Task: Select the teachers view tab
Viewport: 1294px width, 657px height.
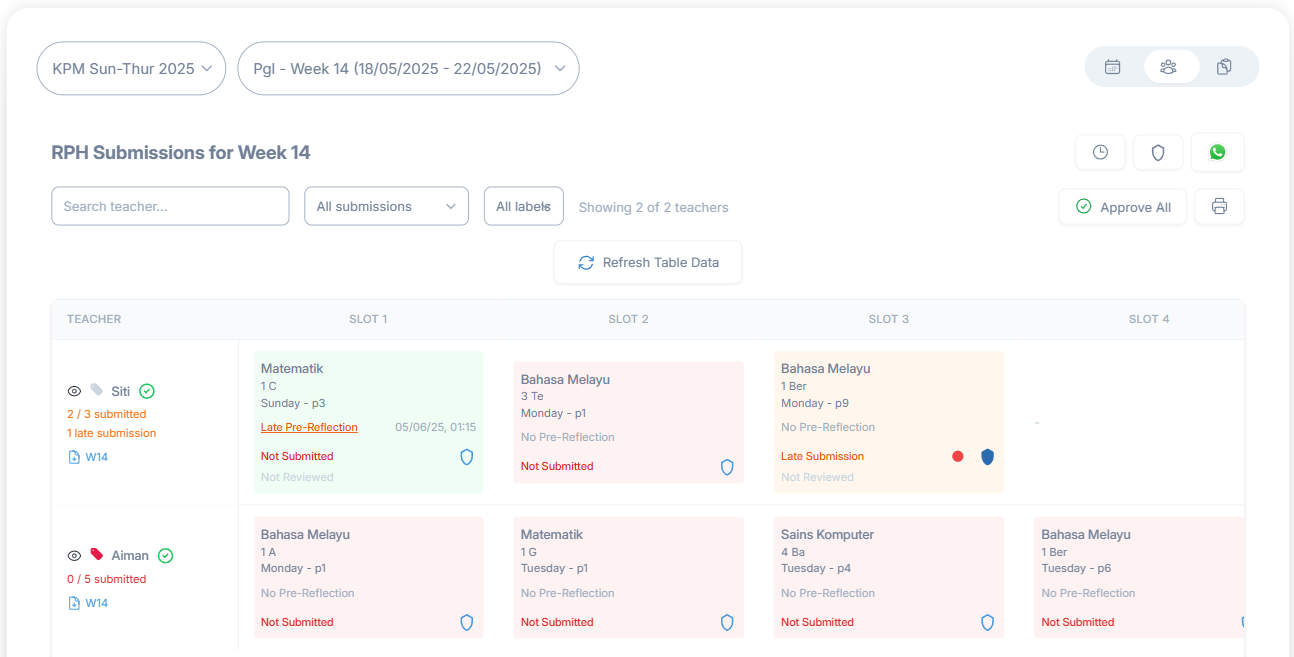Action: [x=1169, y=66]
